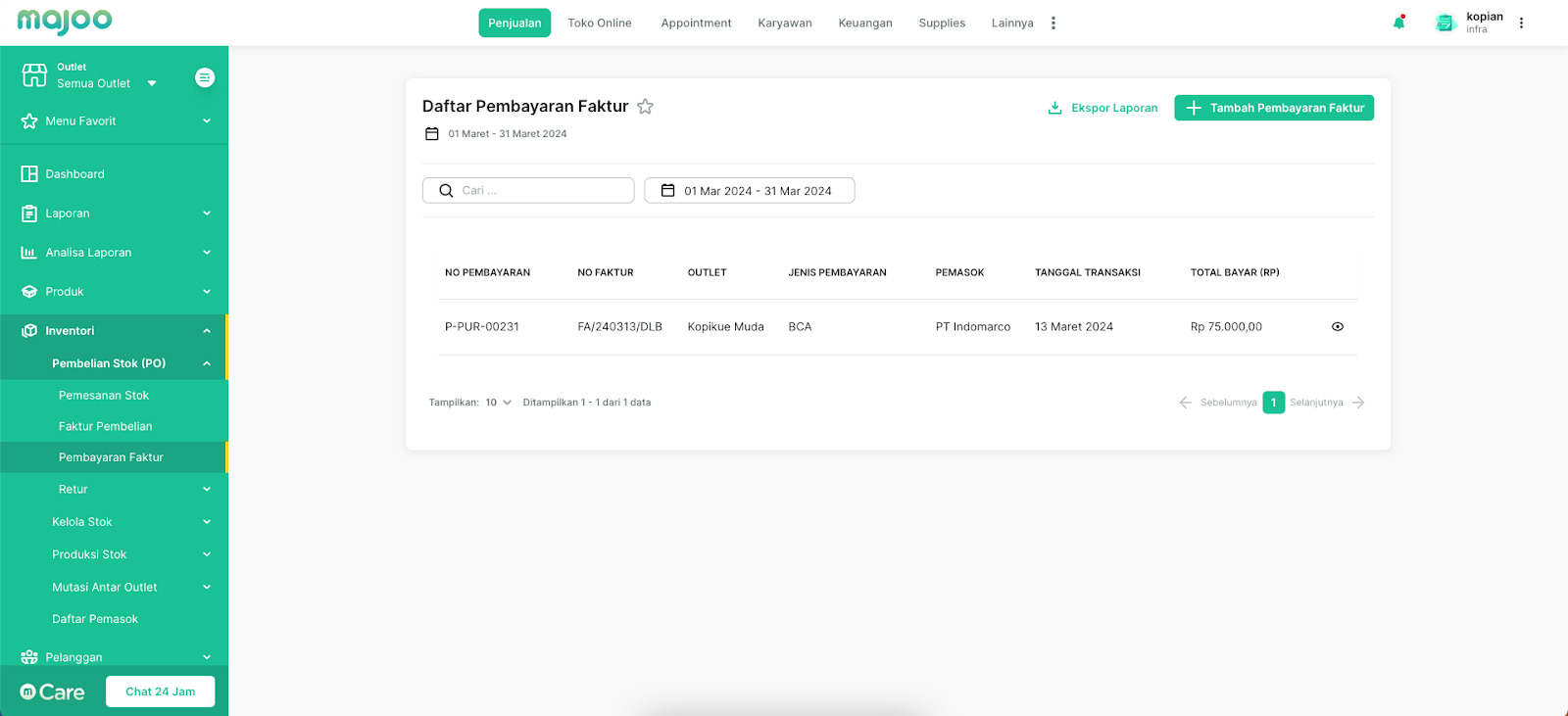Click the Pelanggan people icon
Screen dimensions: 1568x716
[x=29, y=657]
